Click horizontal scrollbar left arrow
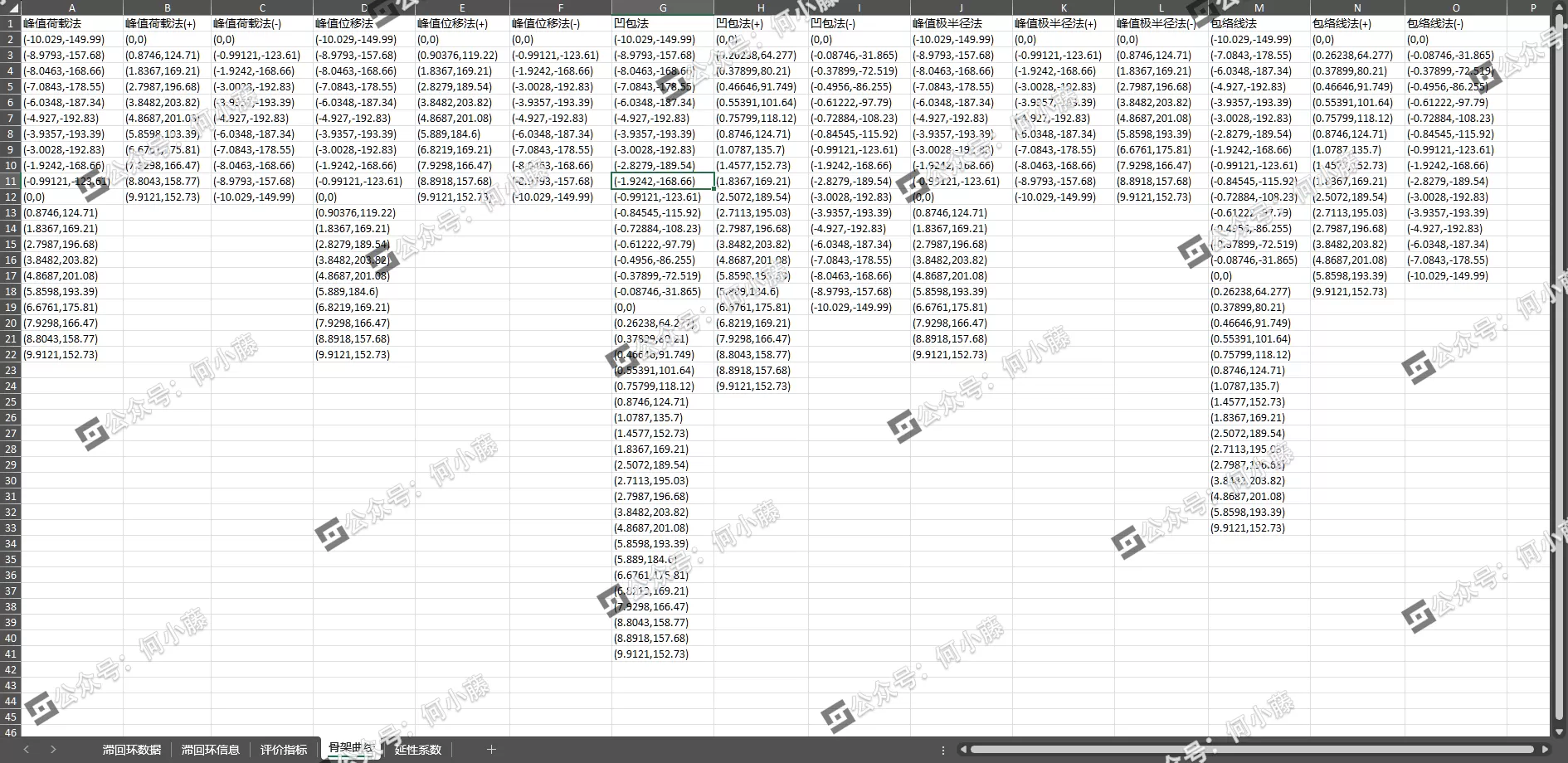The height and width of the screenshot is (763, 1568). tap(963, 750)
